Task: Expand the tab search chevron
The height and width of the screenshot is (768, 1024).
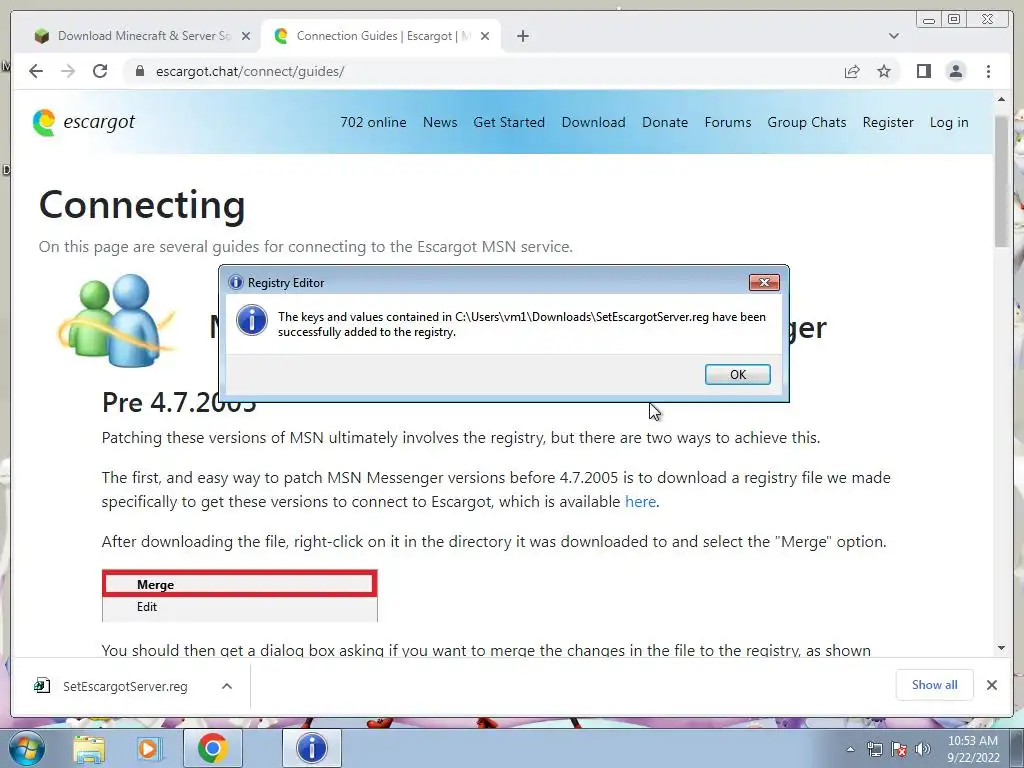Action: pyautogui.click(x=893, y=36)
